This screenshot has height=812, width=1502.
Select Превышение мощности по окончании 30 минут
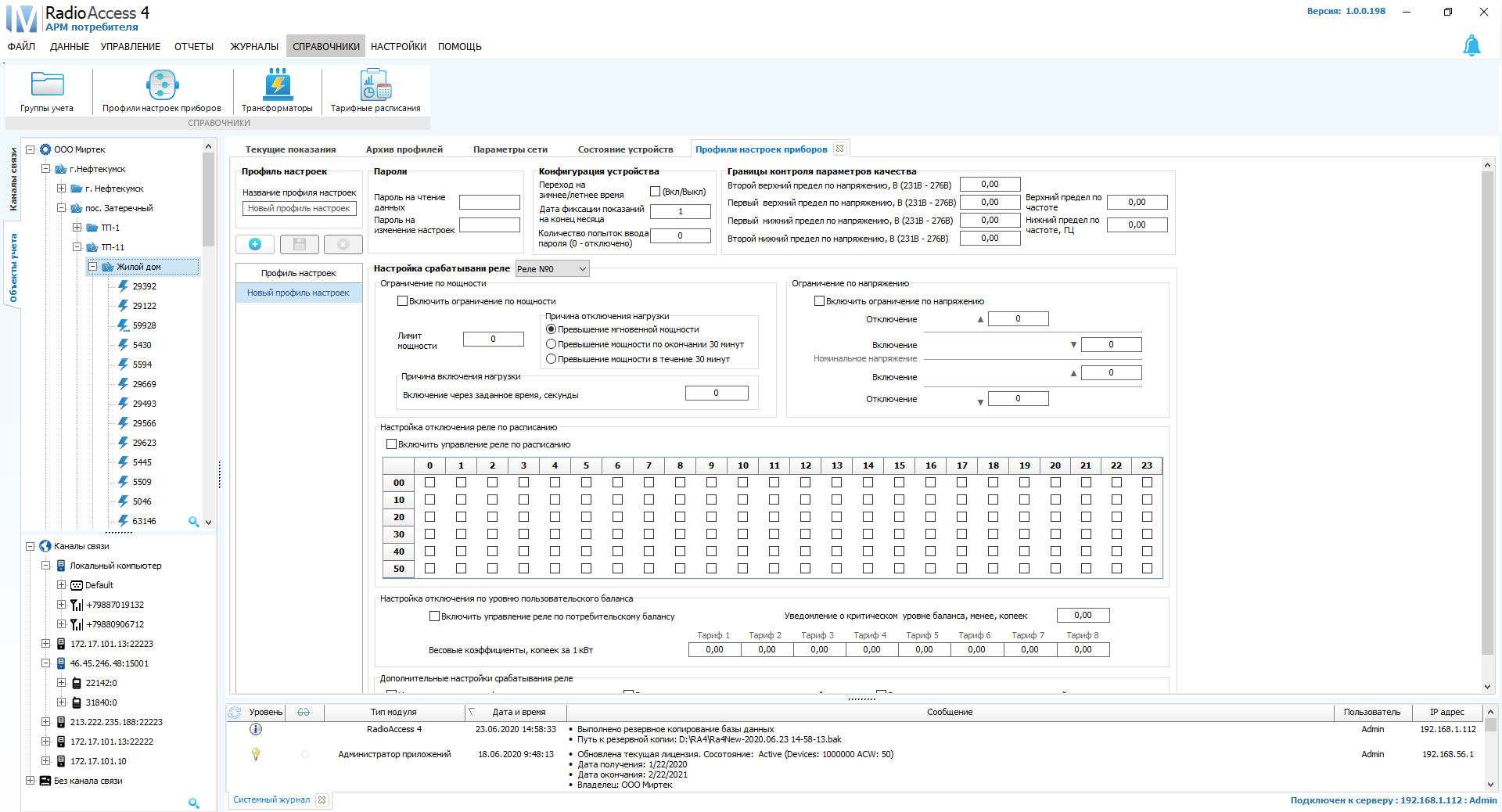(x=551, y=344)
